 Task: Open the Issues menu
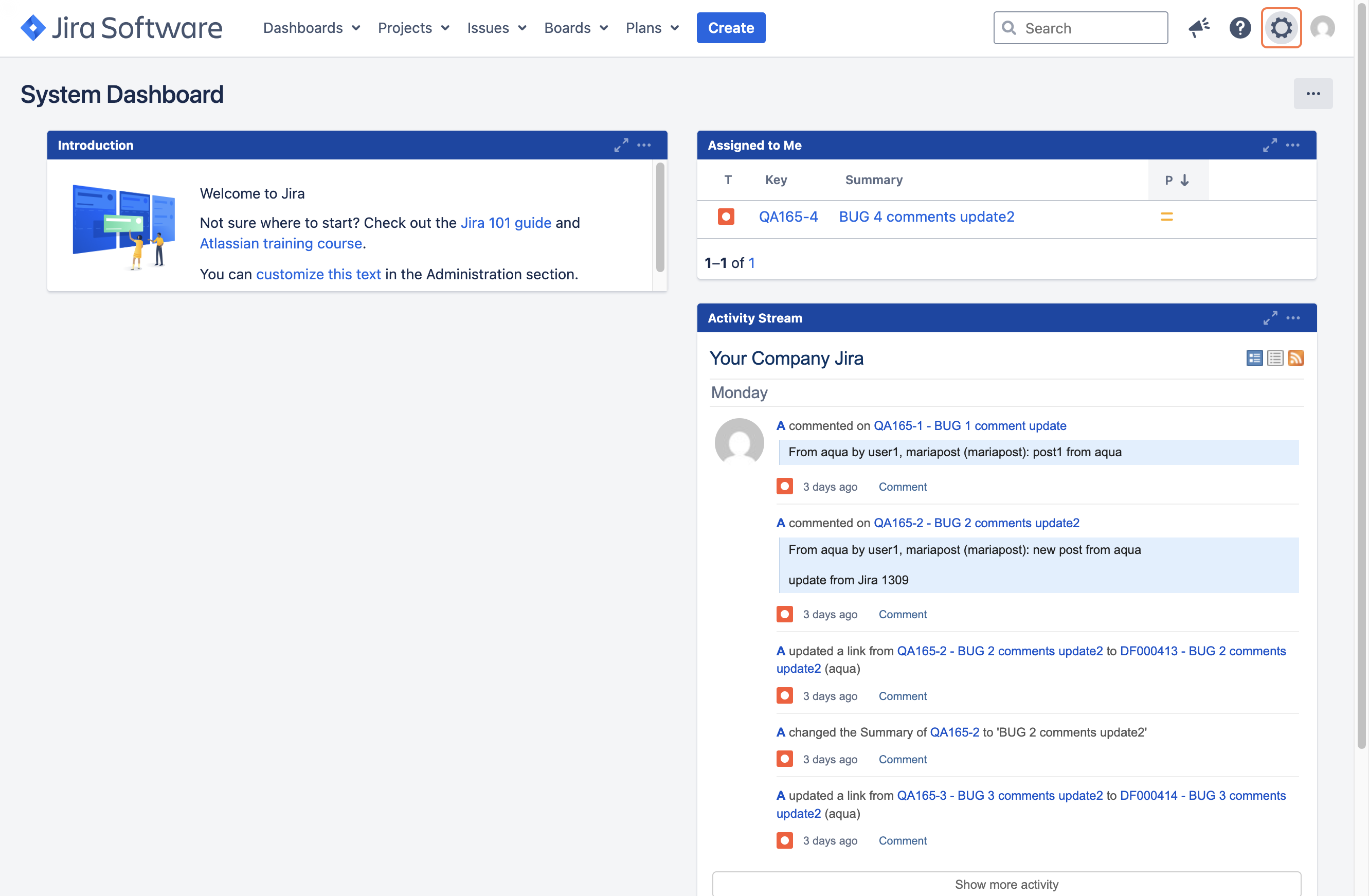click(x=496, y=28)
